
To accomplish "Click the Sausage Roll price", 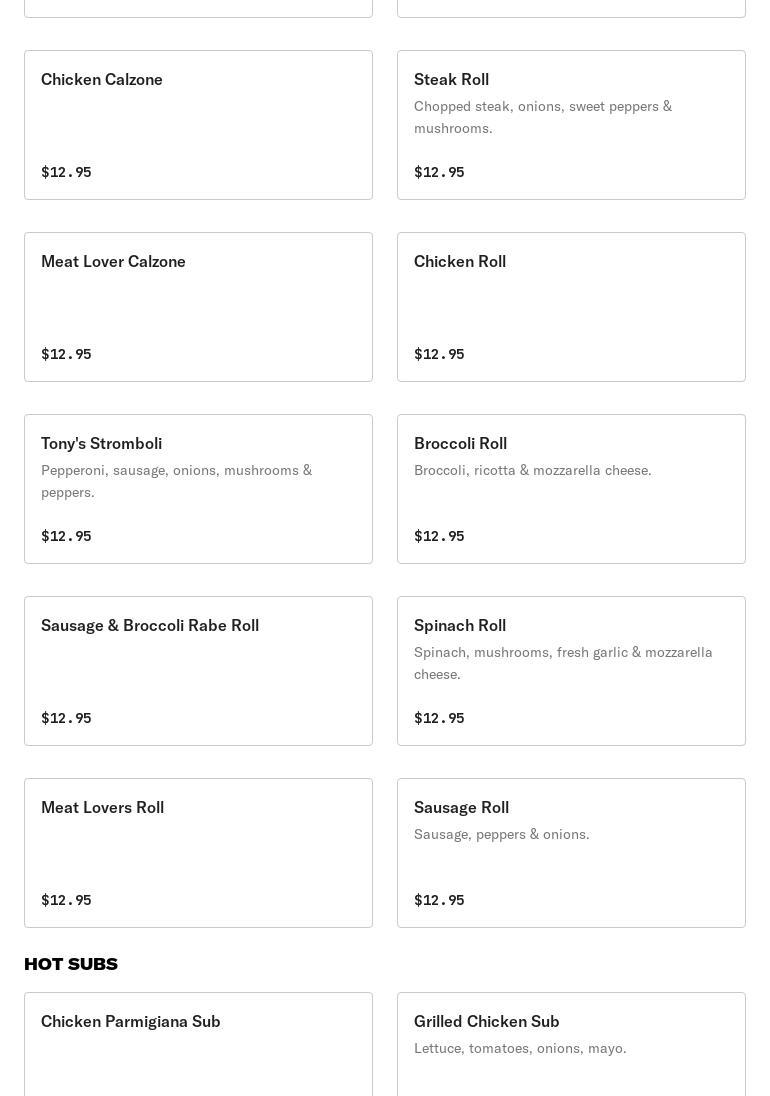I will coord(439,900).
